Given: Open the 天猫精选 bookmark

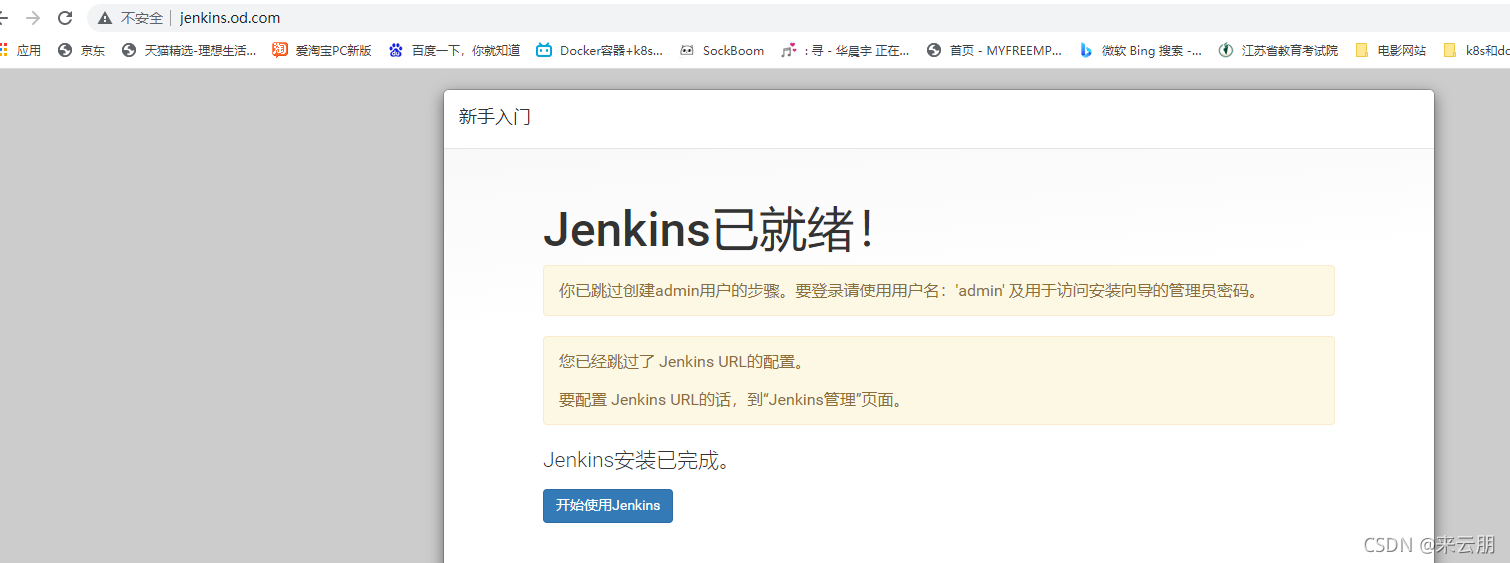Looking at the screenshot, I should 189,50.
